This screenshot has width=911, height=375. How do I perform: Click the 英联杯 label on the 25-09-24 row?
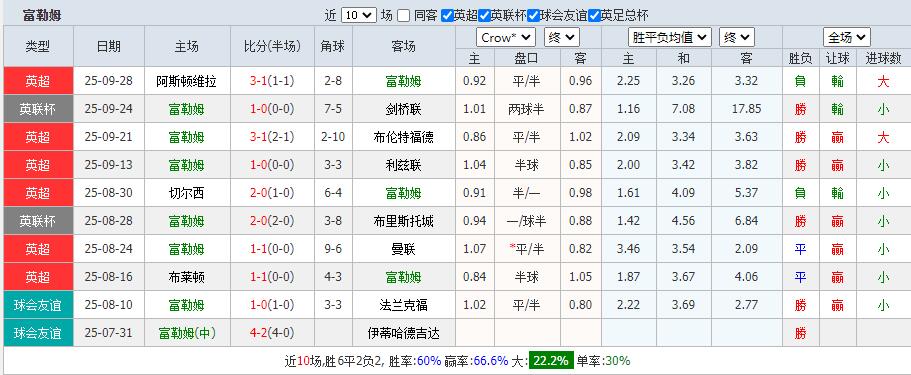coord(38,109)
